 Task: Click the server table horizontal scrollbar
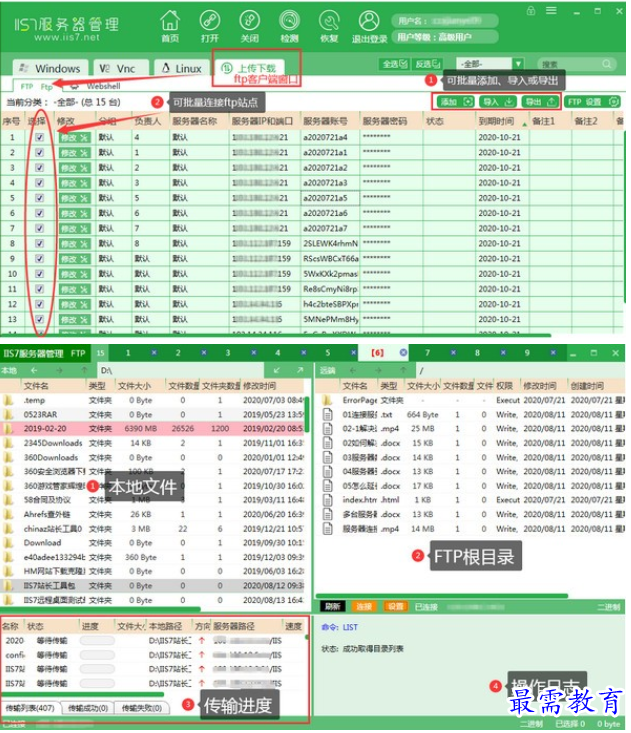click(x=276, y=335)
